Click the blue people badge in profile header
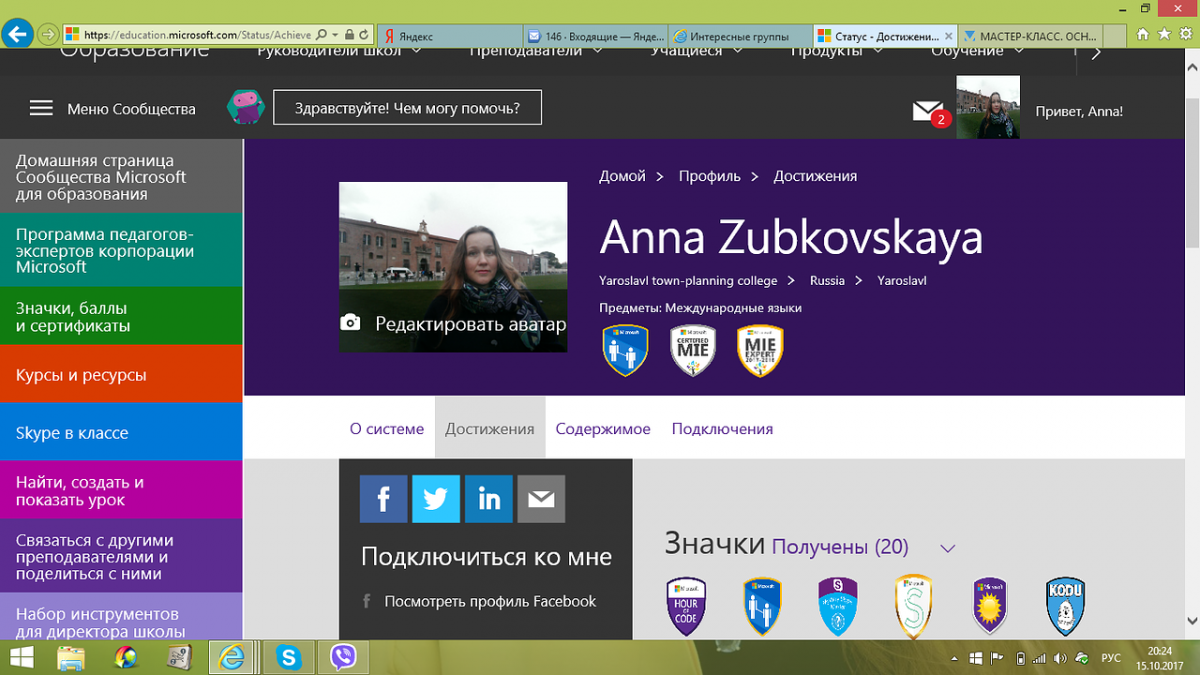Viewport: 1200px width, 675px height. [626, 350]
